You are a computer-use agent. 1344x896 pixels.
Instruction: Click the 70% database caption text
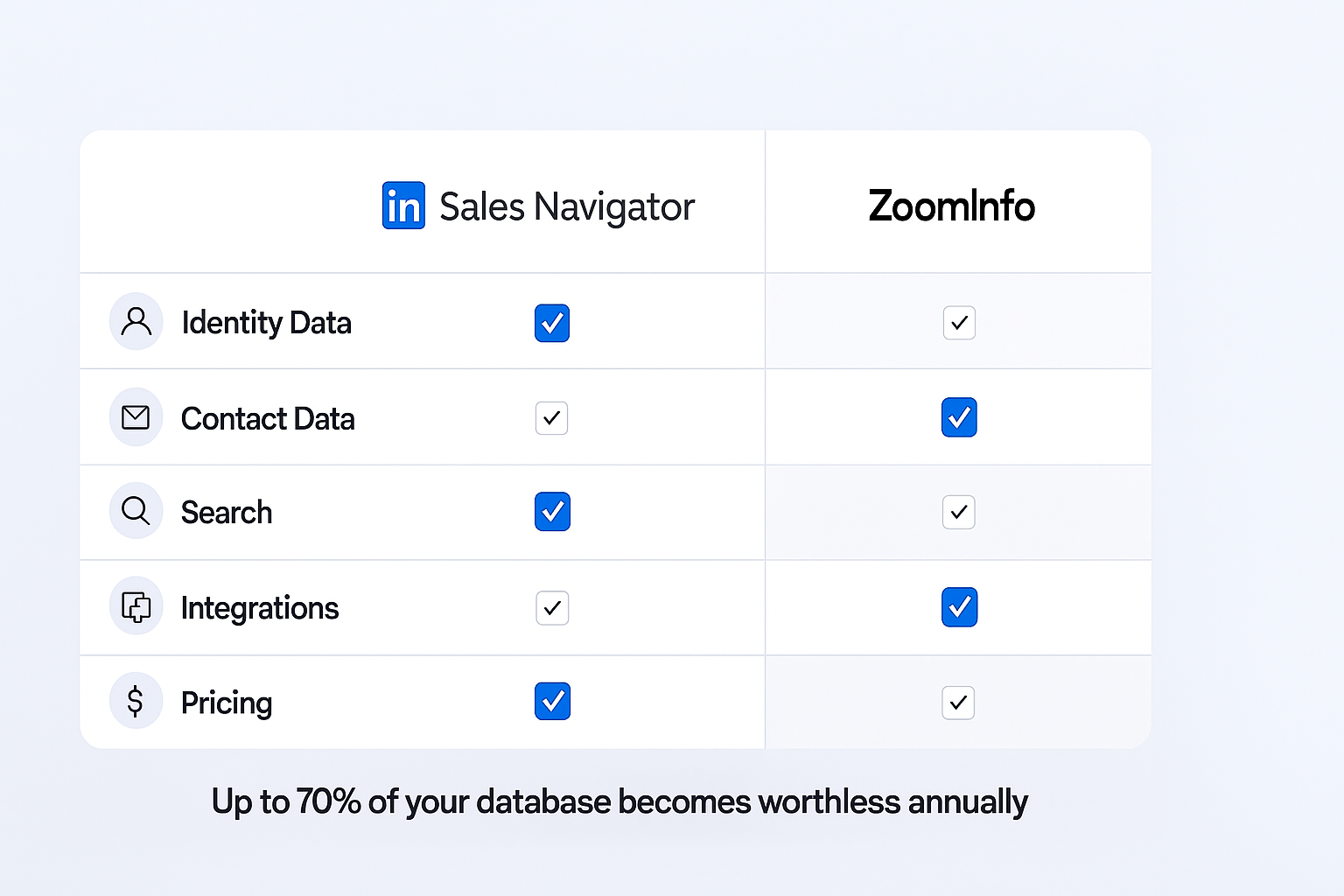tap(619, 801)
